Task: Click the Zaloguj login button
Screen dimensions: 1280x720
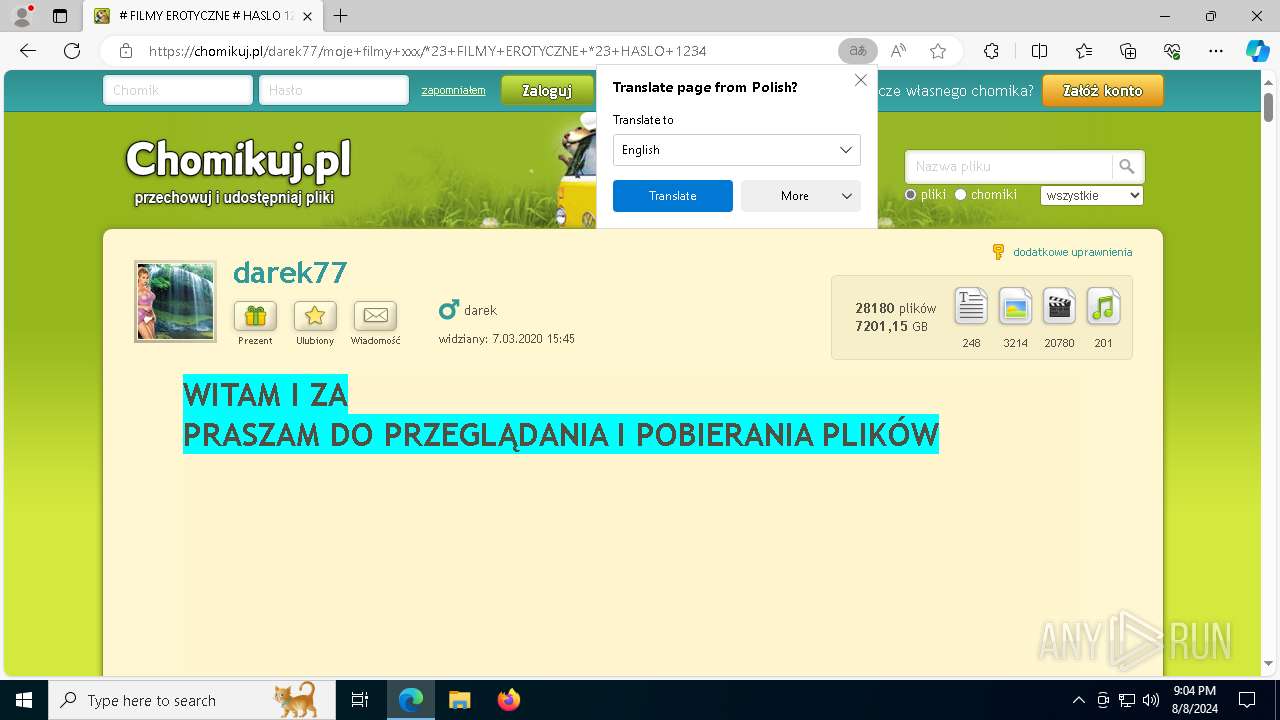Action: click(x=546, y=90)
